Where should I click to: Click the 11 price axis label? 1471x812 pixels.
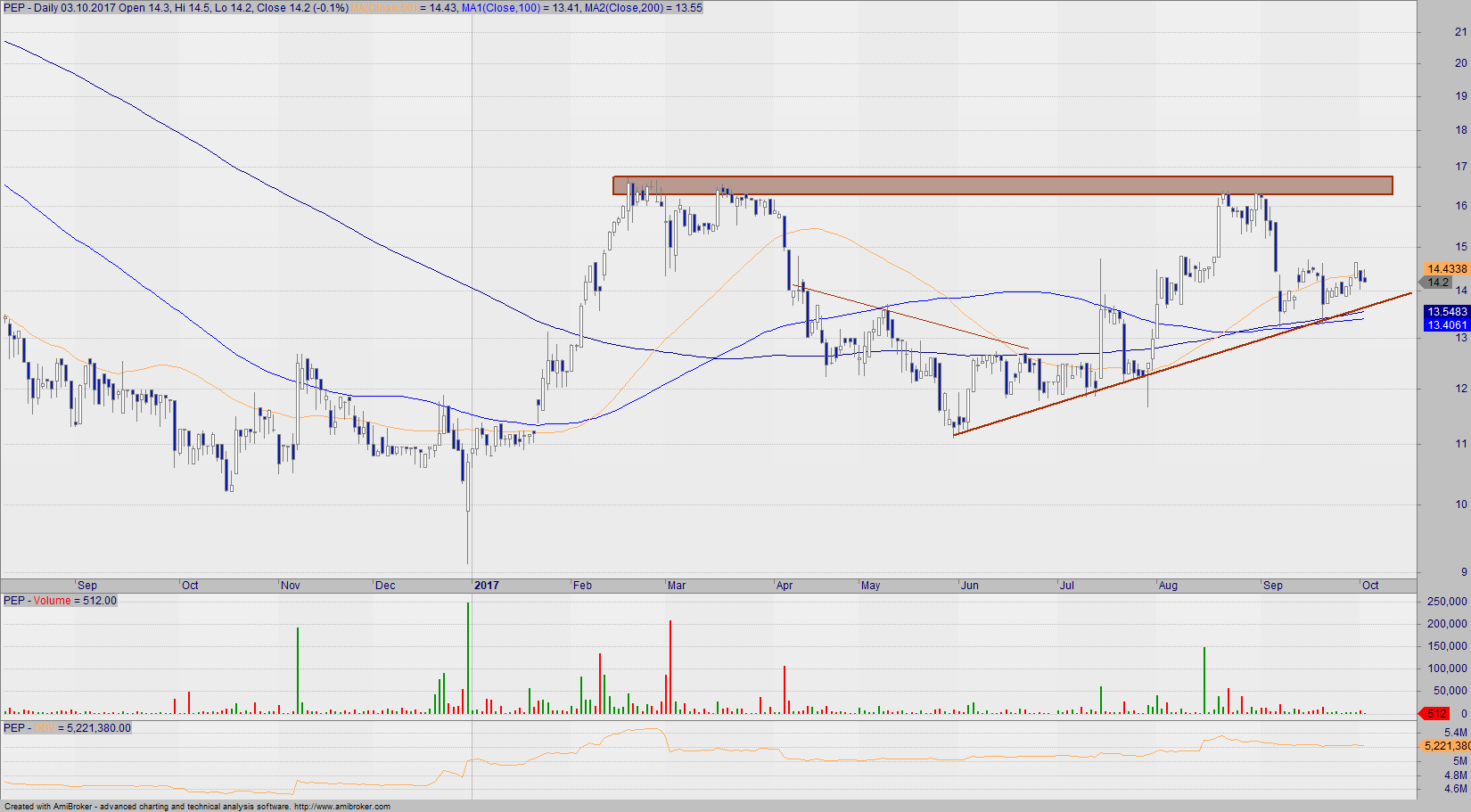(1460, 444)
